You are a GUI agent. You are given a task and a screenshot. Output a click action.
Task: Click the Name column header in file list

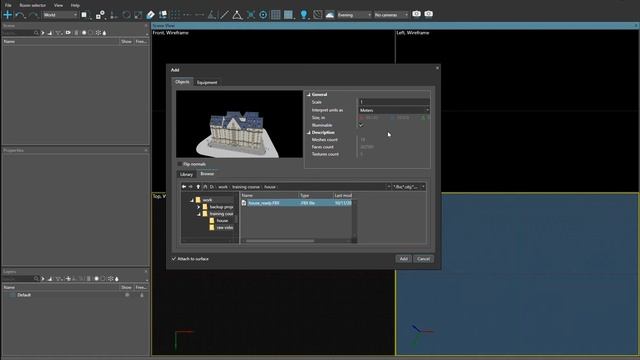tap(269, 196)
